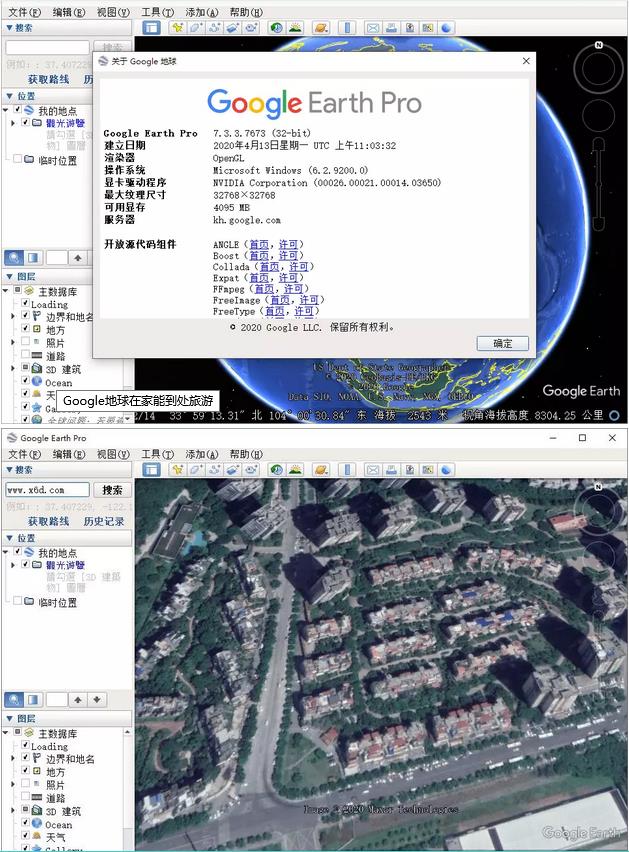Click 搜索 button in satellite-view window
This screenshot has height=852, width=629.
[112, 490]
